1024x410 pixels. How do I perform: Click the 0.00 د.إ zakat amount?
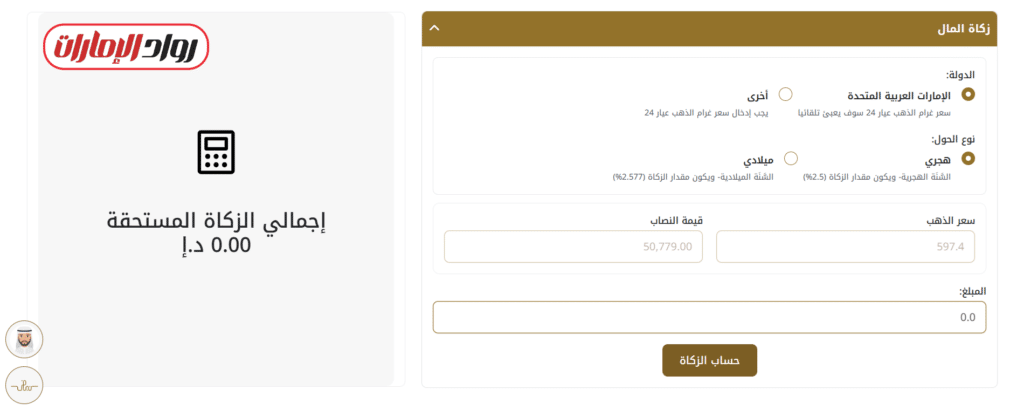[x=217, y=244]
